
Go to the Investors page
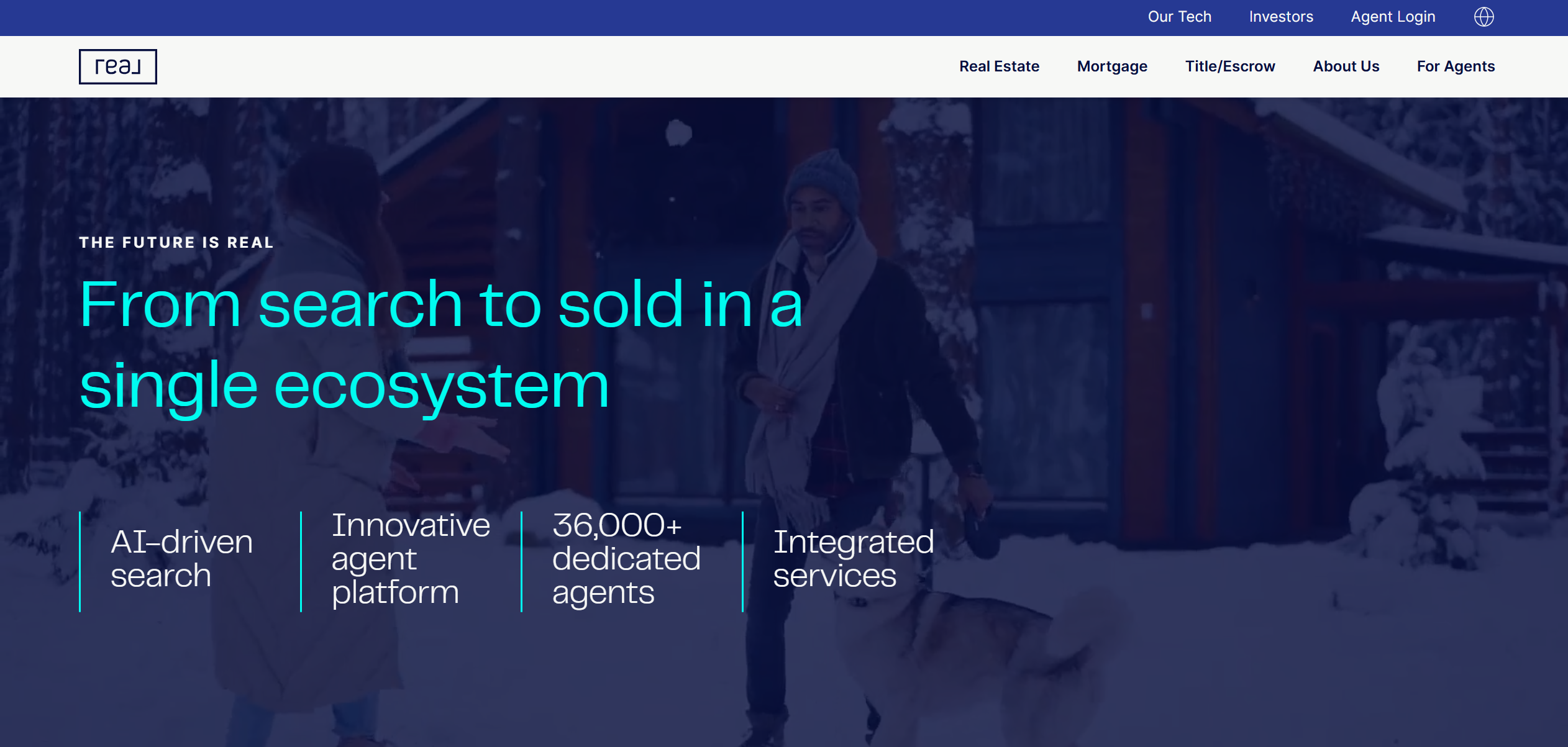pos(1281,17)
